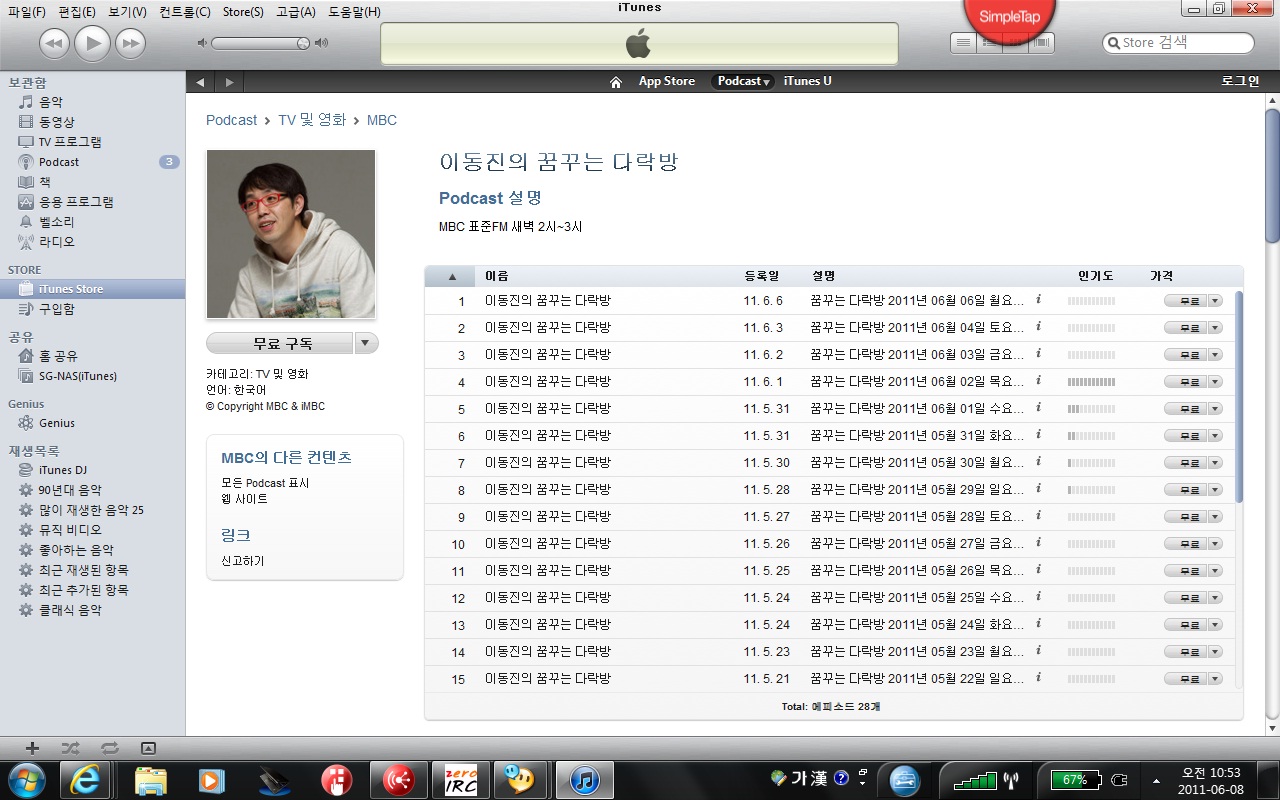
Task: Expand price dropdown arrow for episode 12
Action: [1215, 598]
